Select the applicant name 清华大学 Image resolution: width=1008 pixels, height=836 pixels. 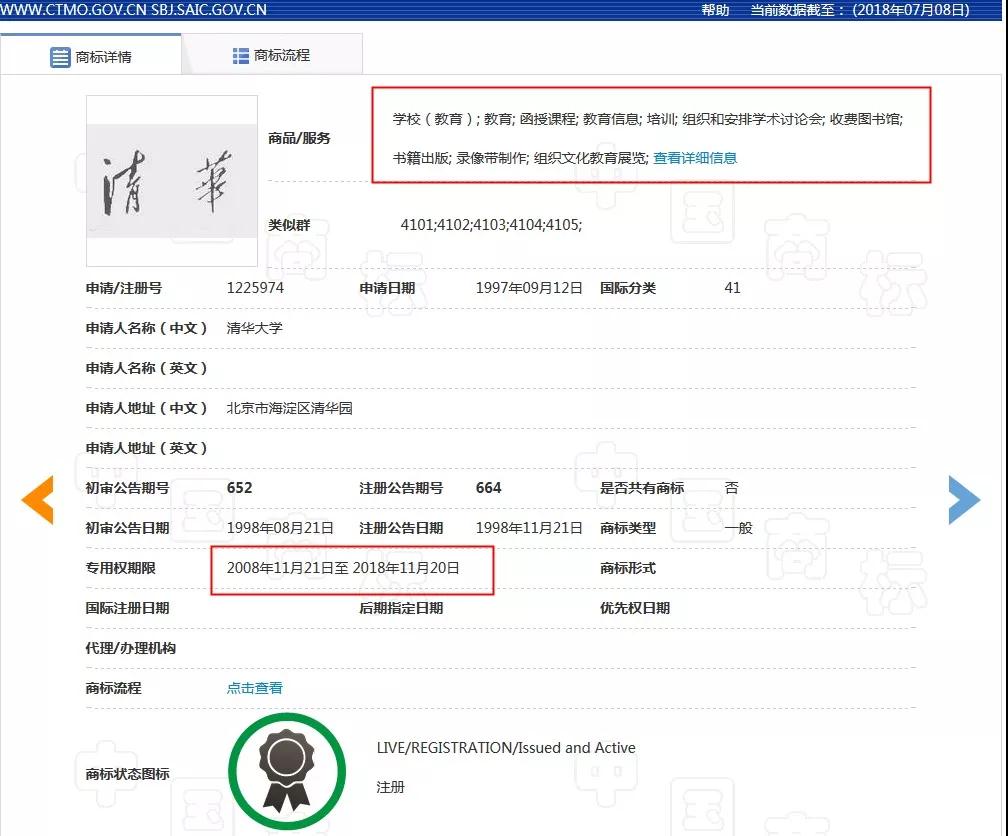[255, 328]
